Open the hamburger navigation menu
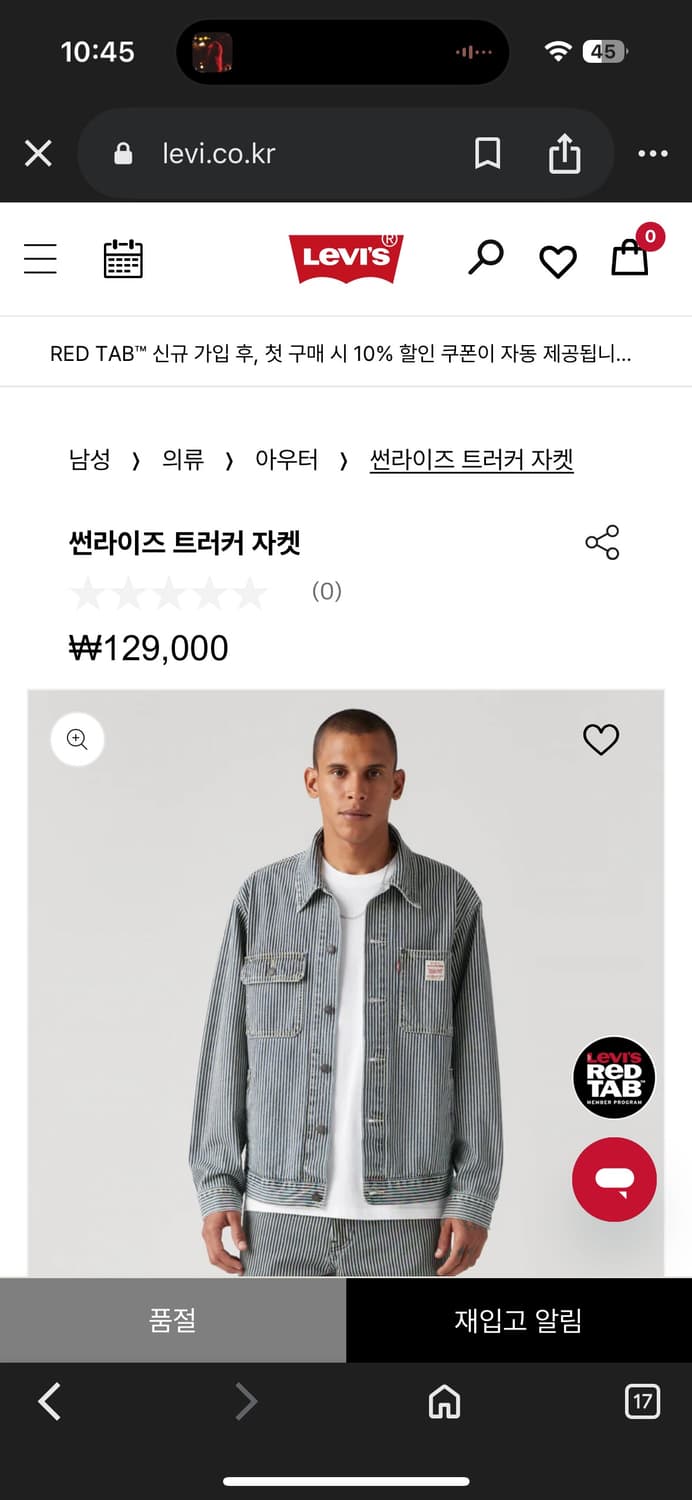Image resolution: width=692 pixels, height=1500 pixels. [x=40, y=258]
